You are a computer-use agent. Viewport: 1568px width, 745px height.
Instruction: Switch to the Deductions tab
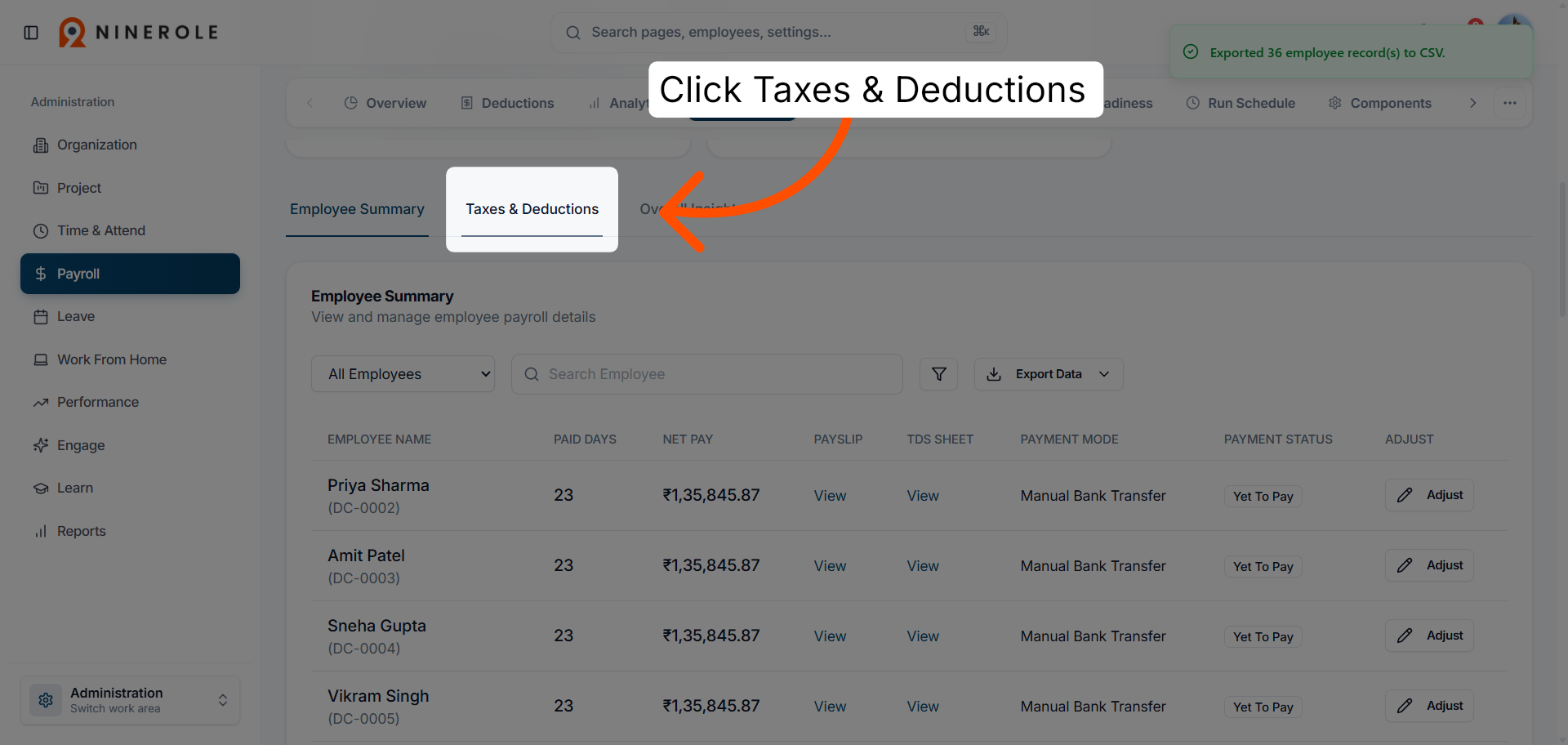coord(507,103)
